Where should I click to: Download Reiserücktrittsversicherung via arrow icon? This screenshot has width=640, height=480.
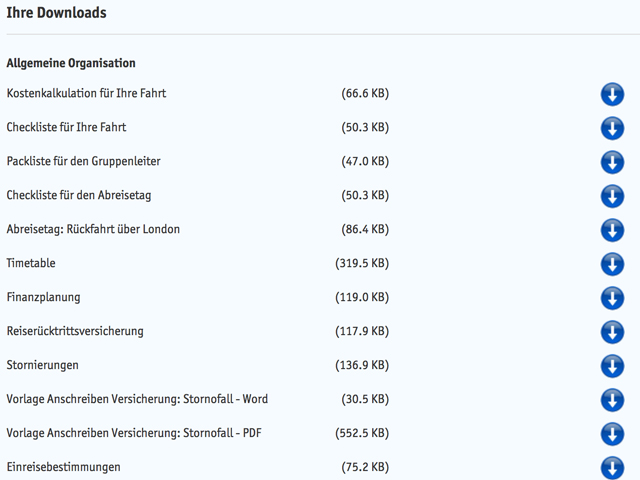(612, 332)
